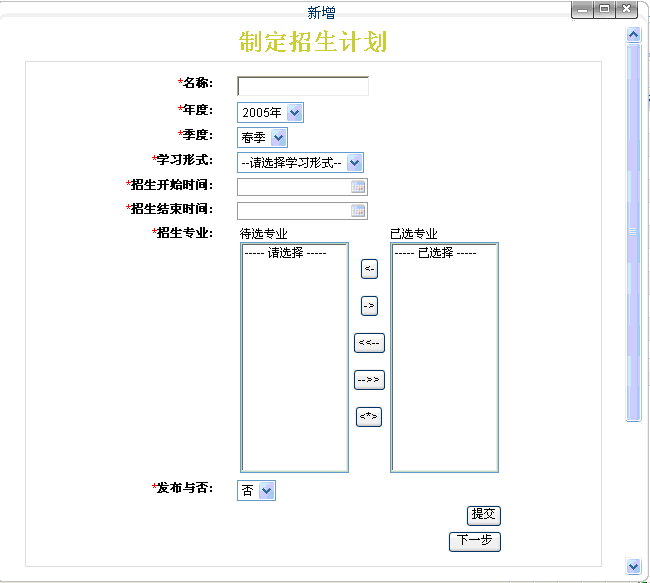Close the 新增 window
Viewport: 650px width, 583px height.
626,9
